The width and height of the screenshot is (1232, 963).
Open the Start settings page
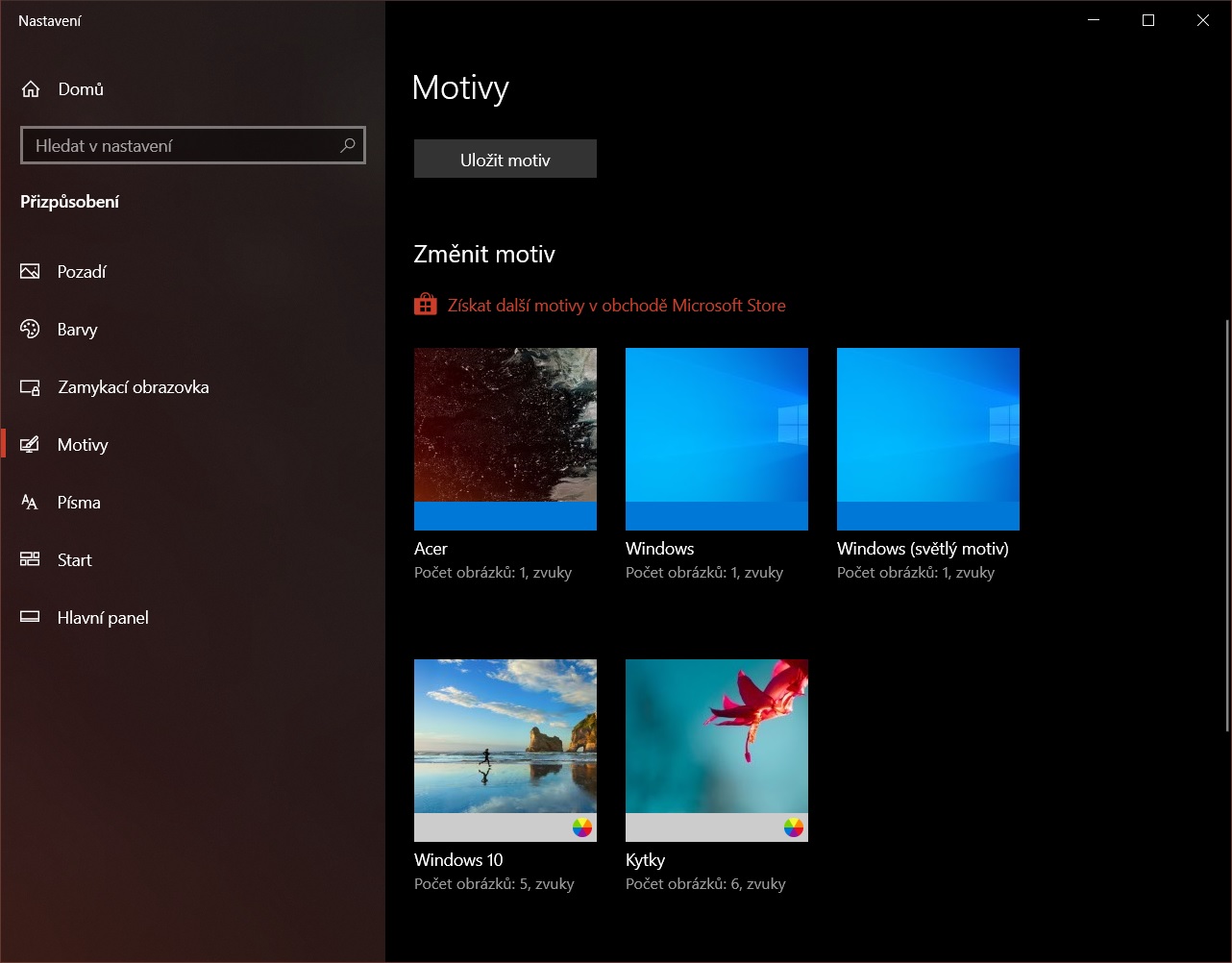pyautogui.click(x=192, y=560)
